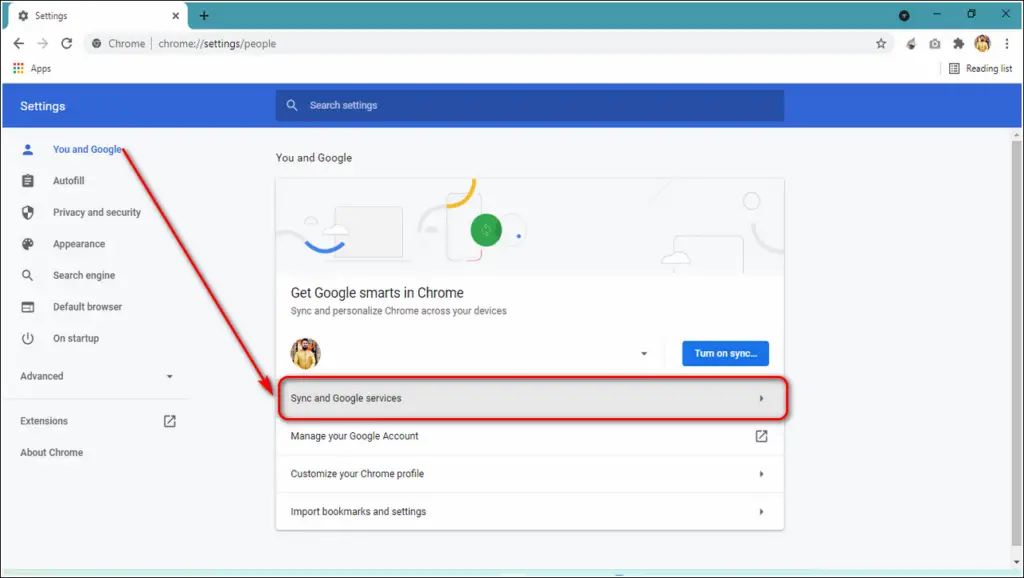Expand the account dropdown arrow beside avatar

click(644, 353)
